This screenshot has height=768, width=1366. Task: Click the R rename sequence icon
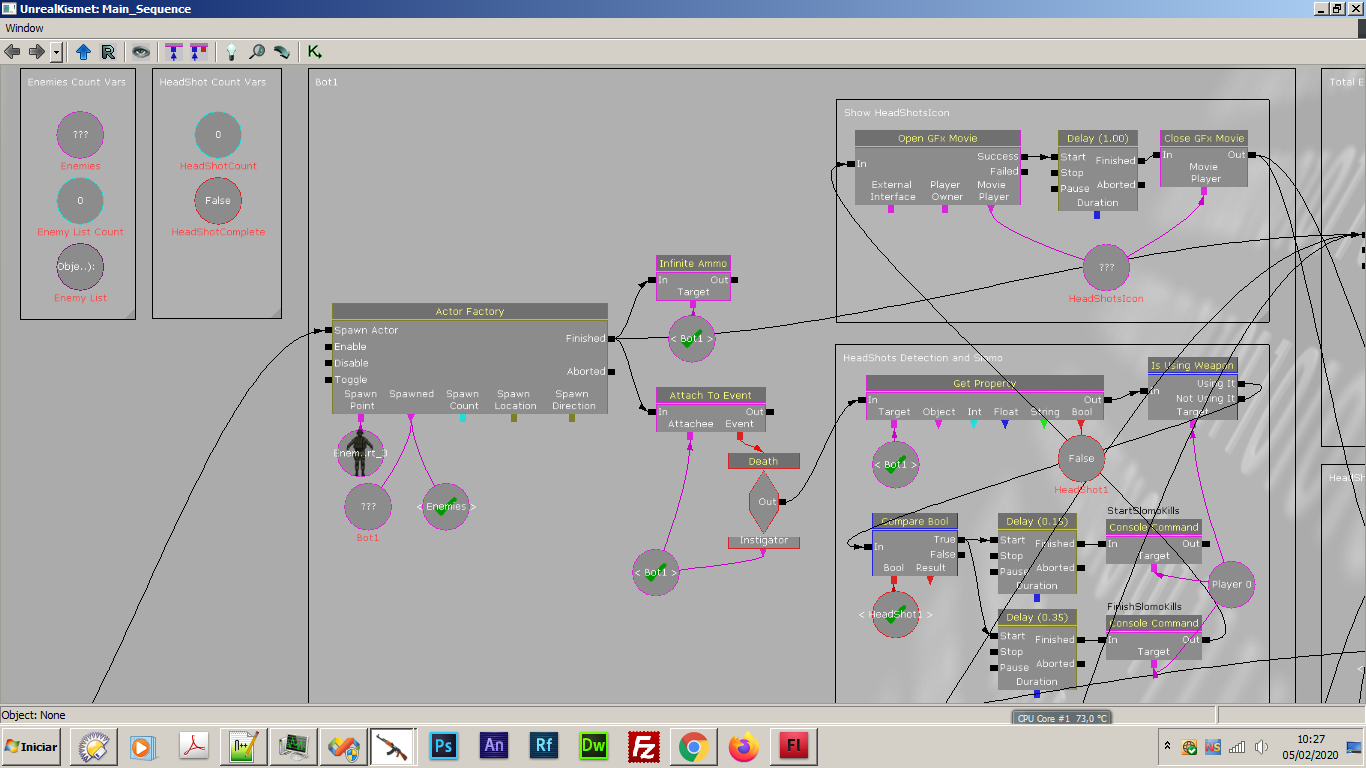(108, 51)
